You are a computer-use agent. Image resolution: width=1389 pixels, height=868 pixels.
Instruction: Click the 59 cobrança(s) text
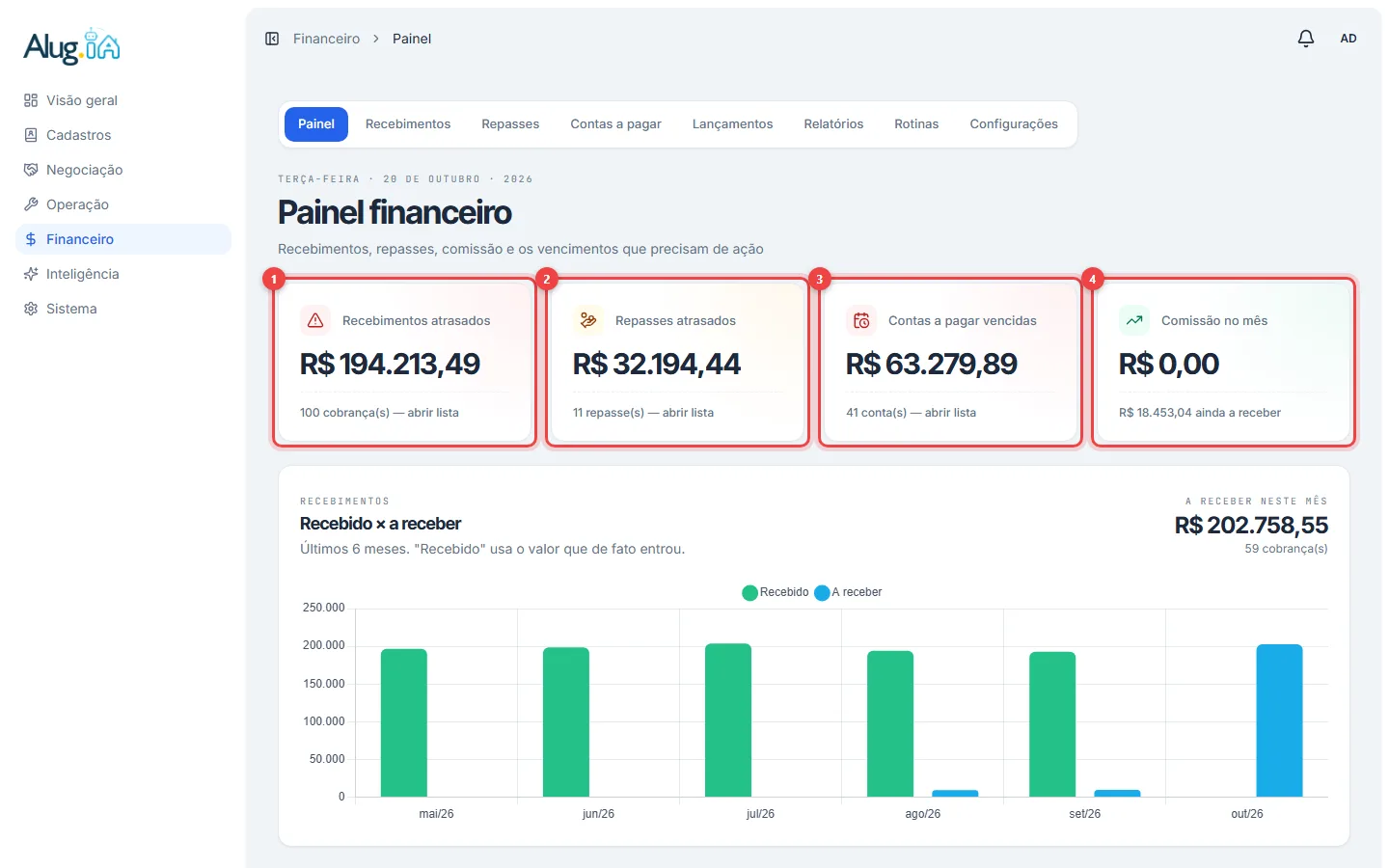[1286, 549]
